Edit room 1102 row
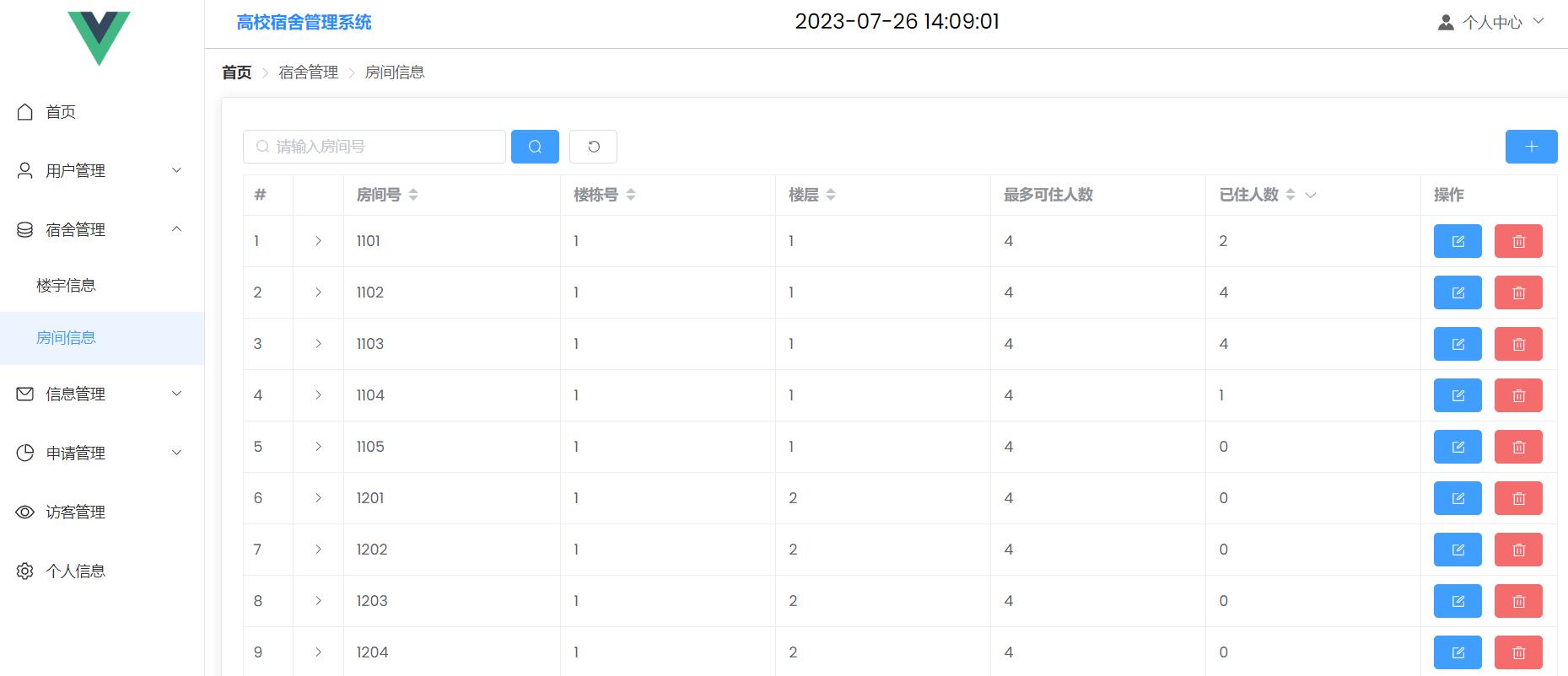1568x676 pixels. 1458,292
